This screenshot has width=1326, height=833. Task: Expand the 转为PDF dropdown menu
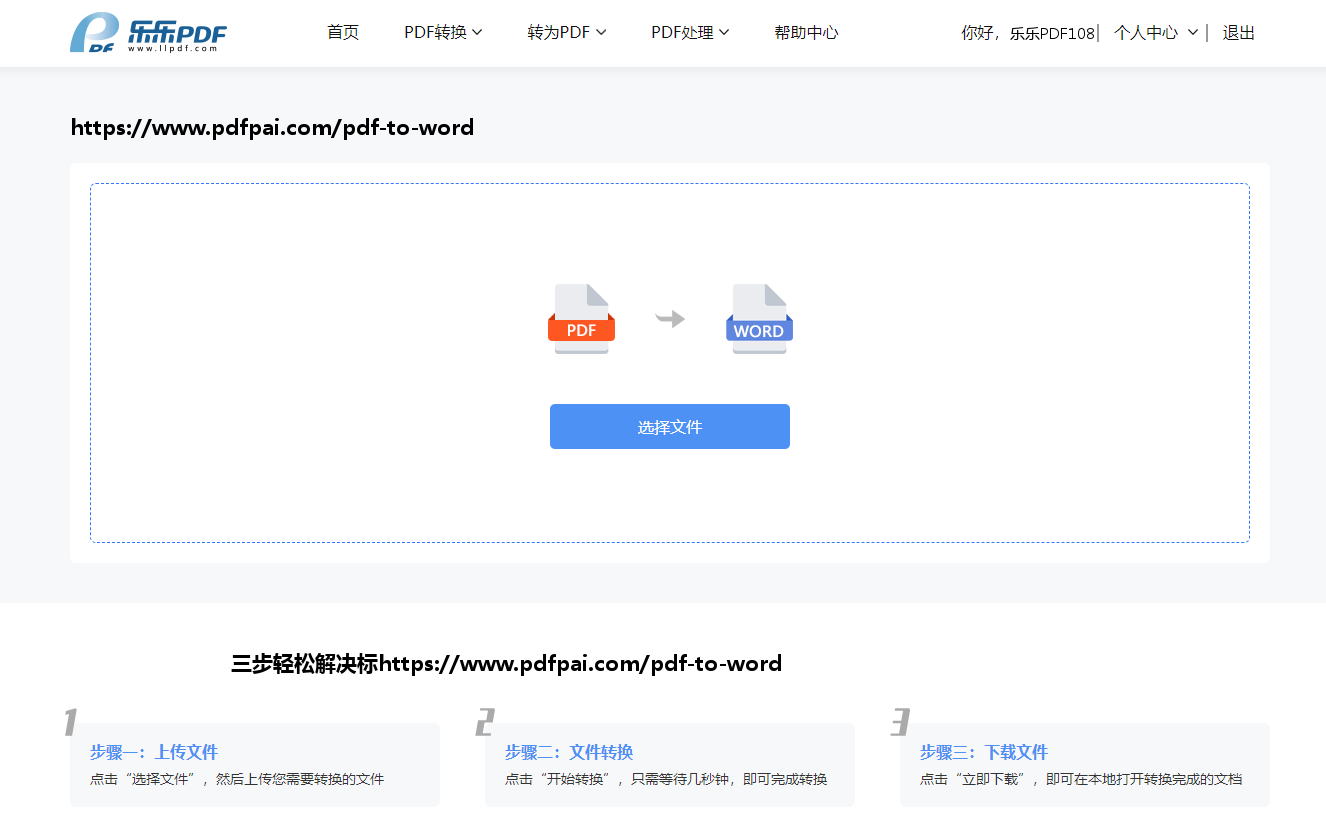coord(567,33)
